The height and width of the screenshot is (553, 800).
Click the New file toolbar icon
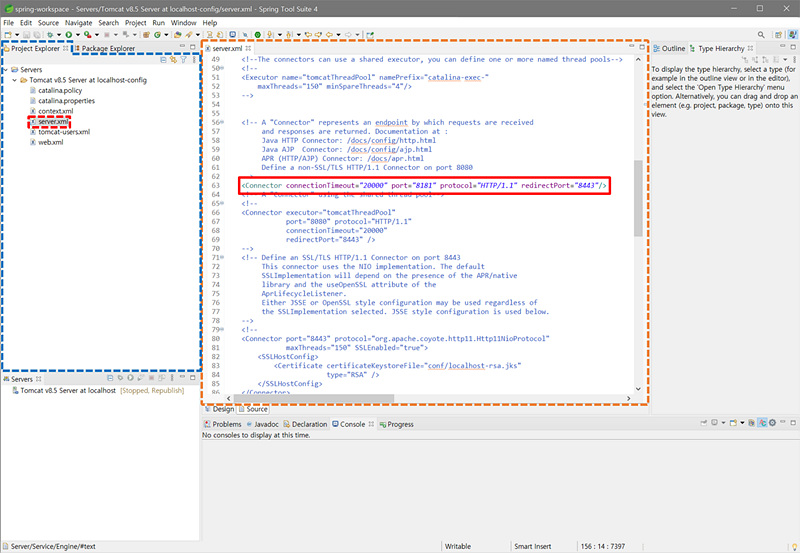[8, 35]
